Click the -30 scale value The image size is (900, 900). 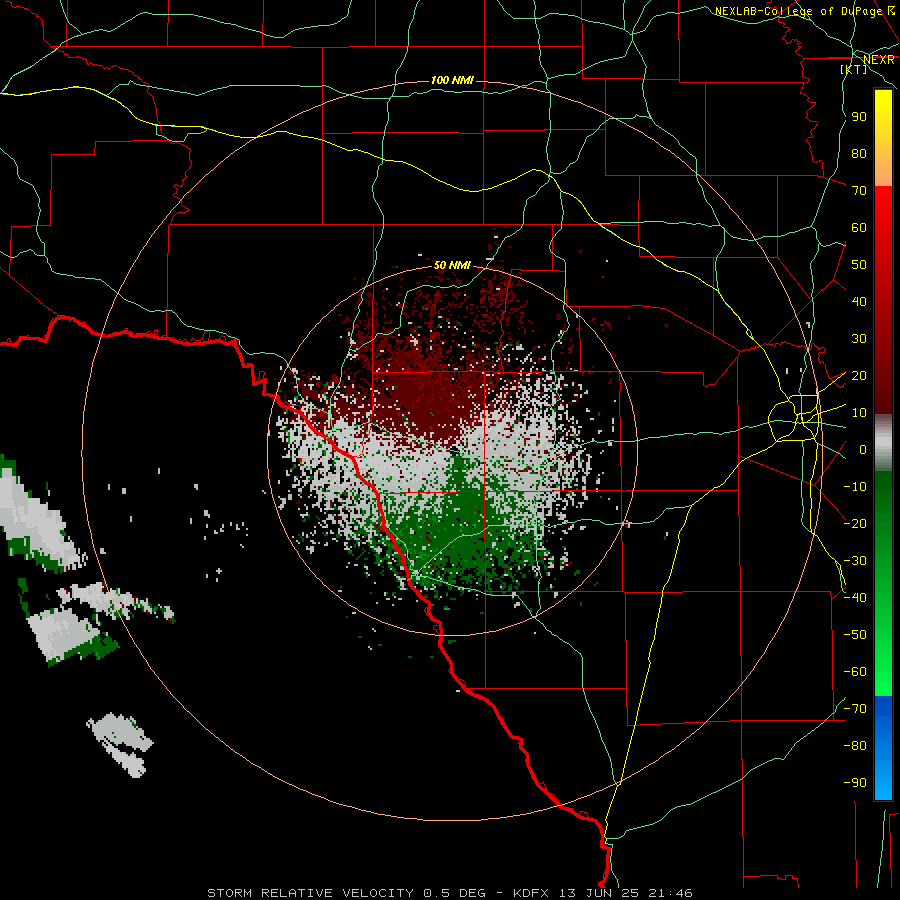click(855, 561)
